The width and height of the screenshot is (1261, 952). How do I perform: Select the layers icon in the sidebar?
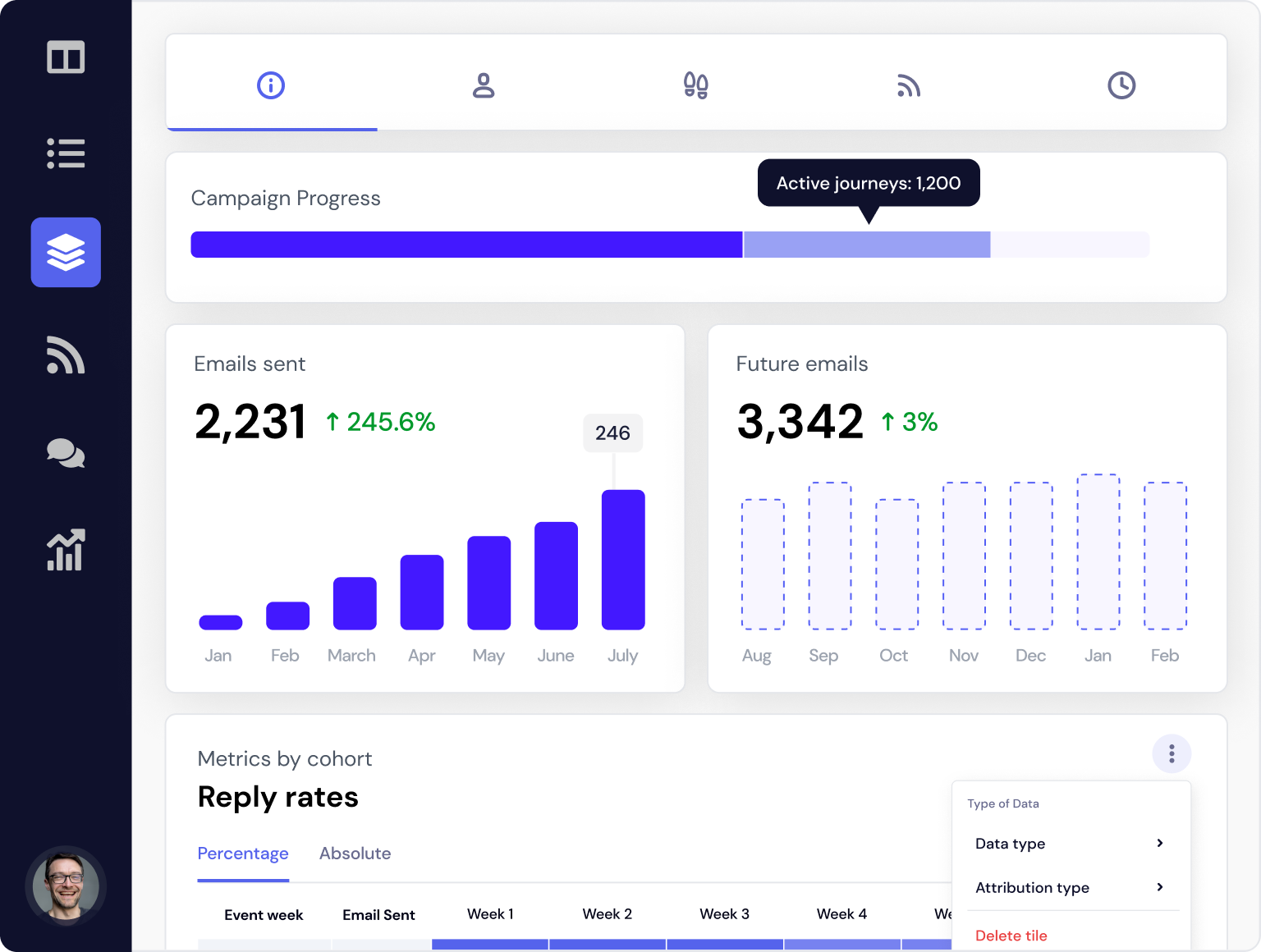(x=66, y=253)
